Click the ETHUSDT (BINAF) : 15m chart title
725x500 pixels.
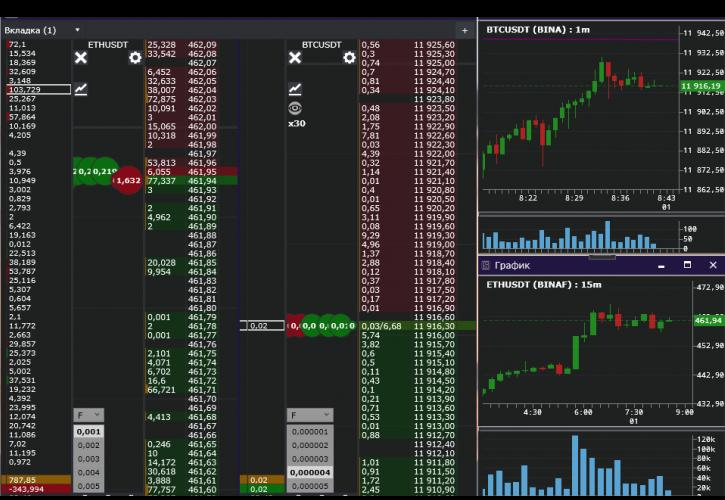pyautogui.click(x=544, y=284)
